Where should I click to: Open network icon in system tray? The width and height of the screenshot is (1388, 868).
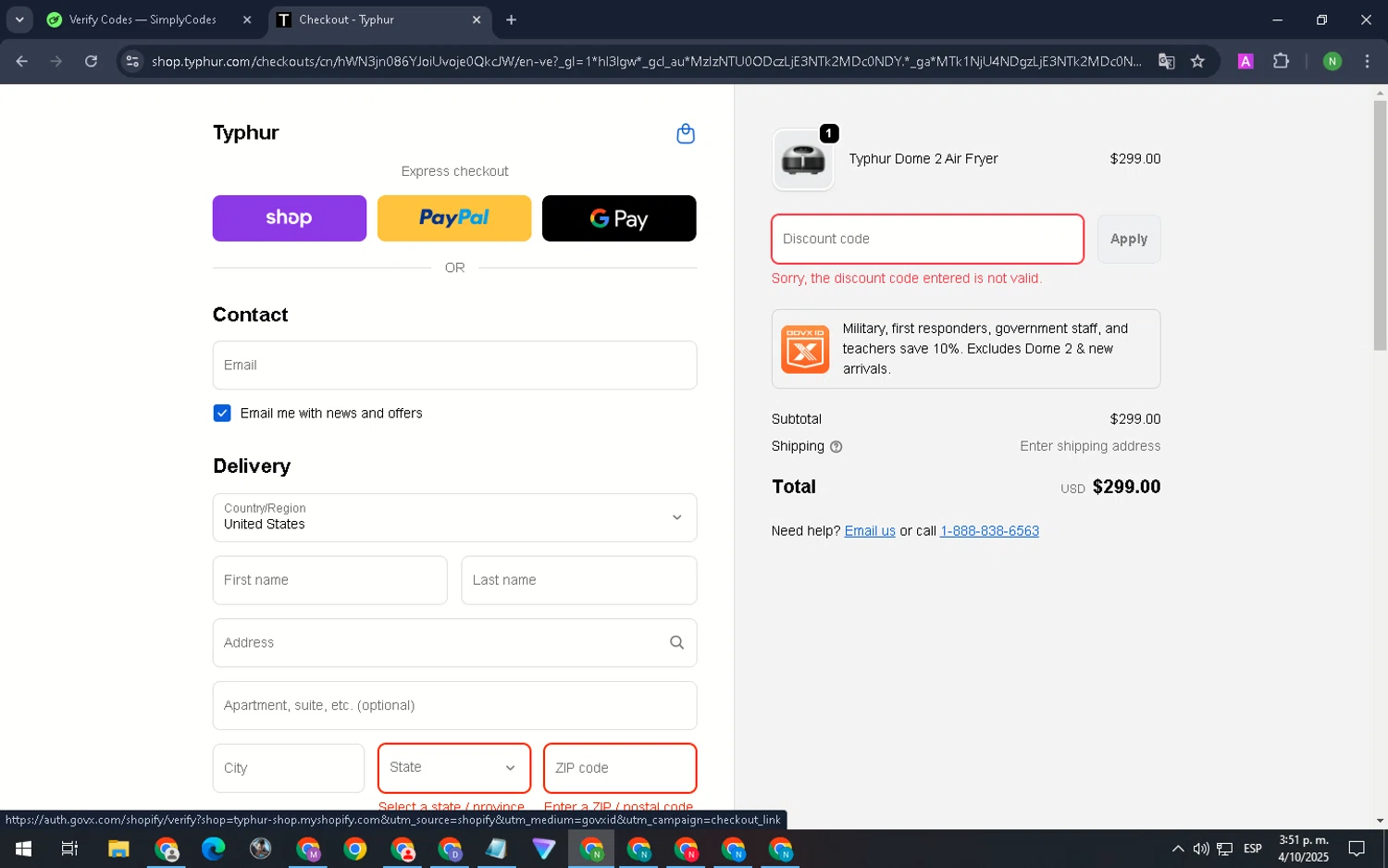pyautogui.click(x=1225, y=849)
